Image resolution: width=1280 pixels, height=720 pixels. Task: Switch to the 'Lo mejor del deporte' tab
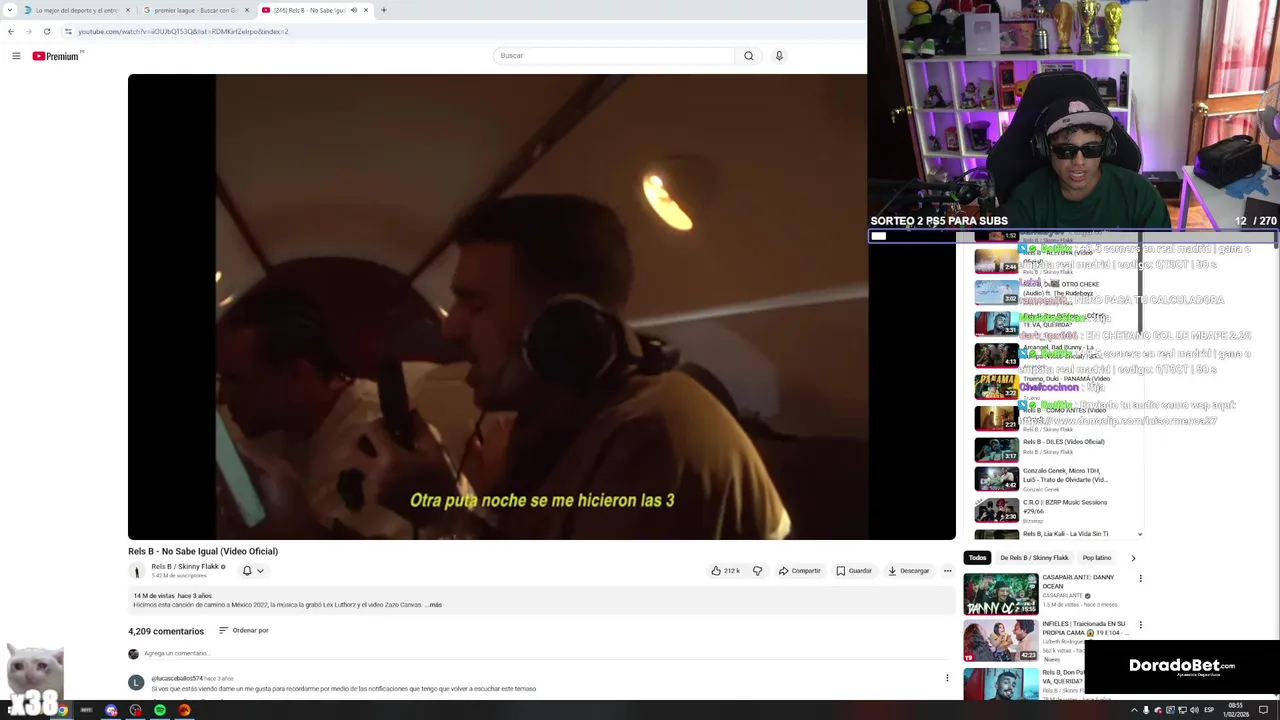click(x=76, y=10)
